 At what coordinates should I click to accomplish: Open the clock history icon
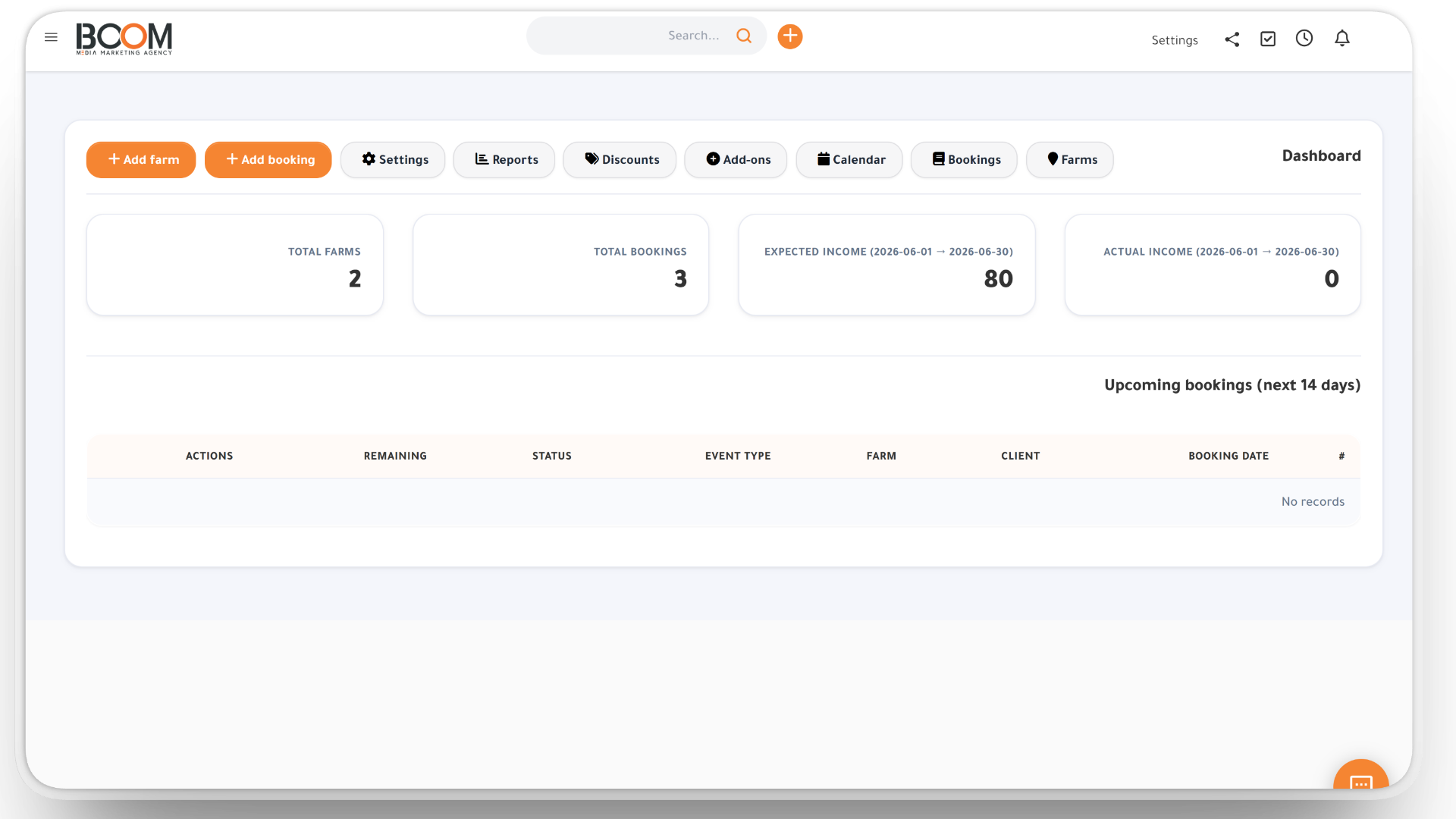[x=1304, y=38]
